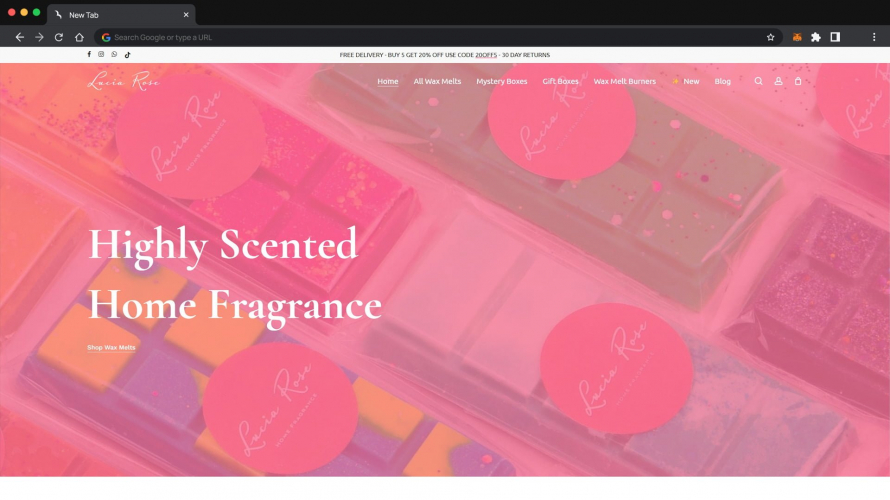Viewport: 890px width, 500px height.
Task: Click the Lucia Rose logo
Action: (x=124, y=81)
